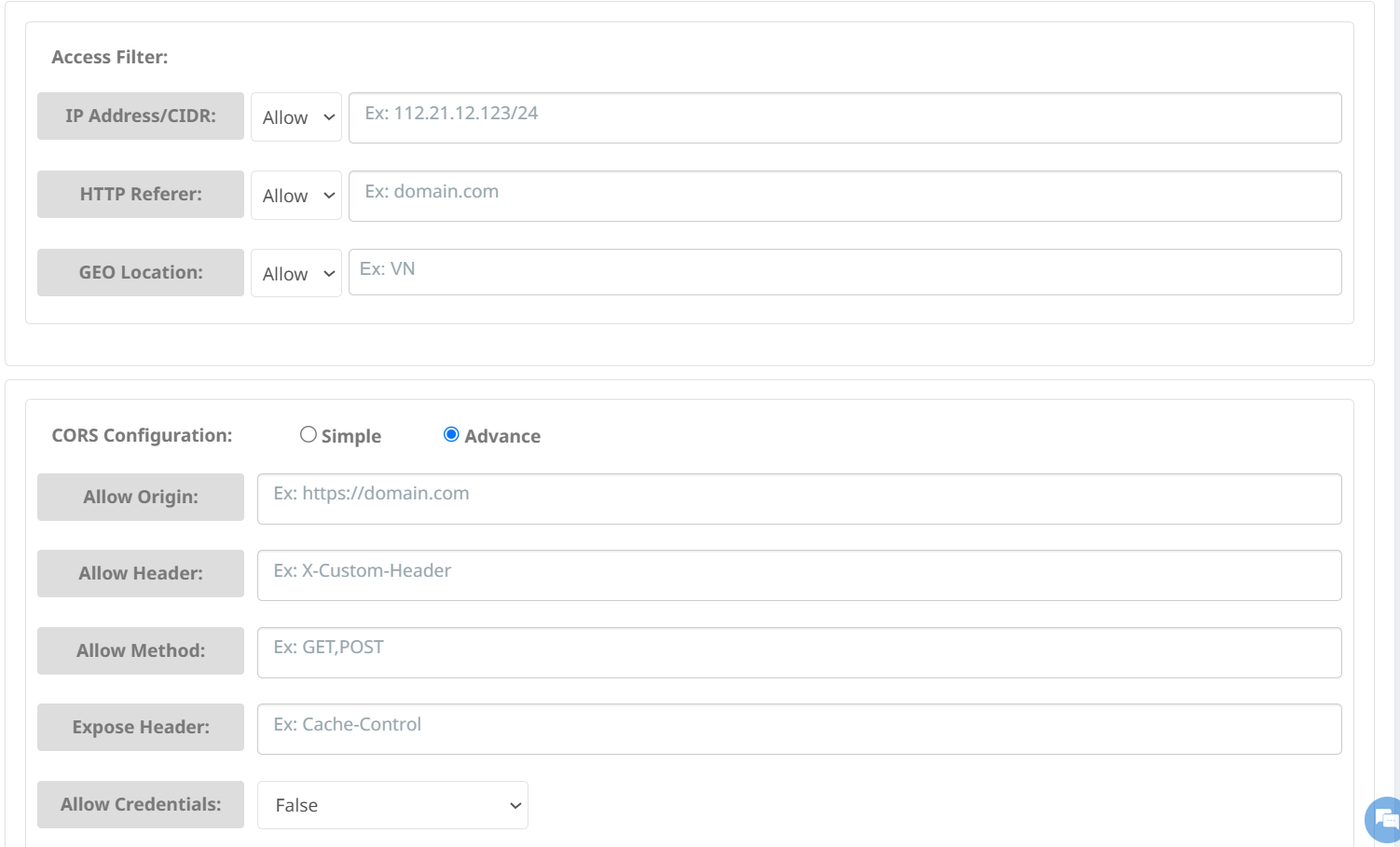Focus the GEO Location input field
The width and height of the screenshot is (1400, 847).
(844, 272)
